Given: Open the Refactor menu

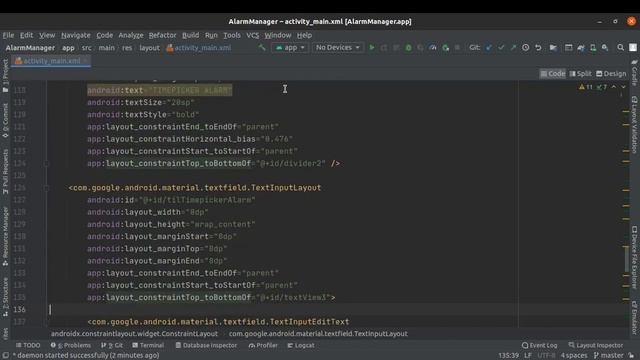Looking at the screenshot, I should coord(162,36).
